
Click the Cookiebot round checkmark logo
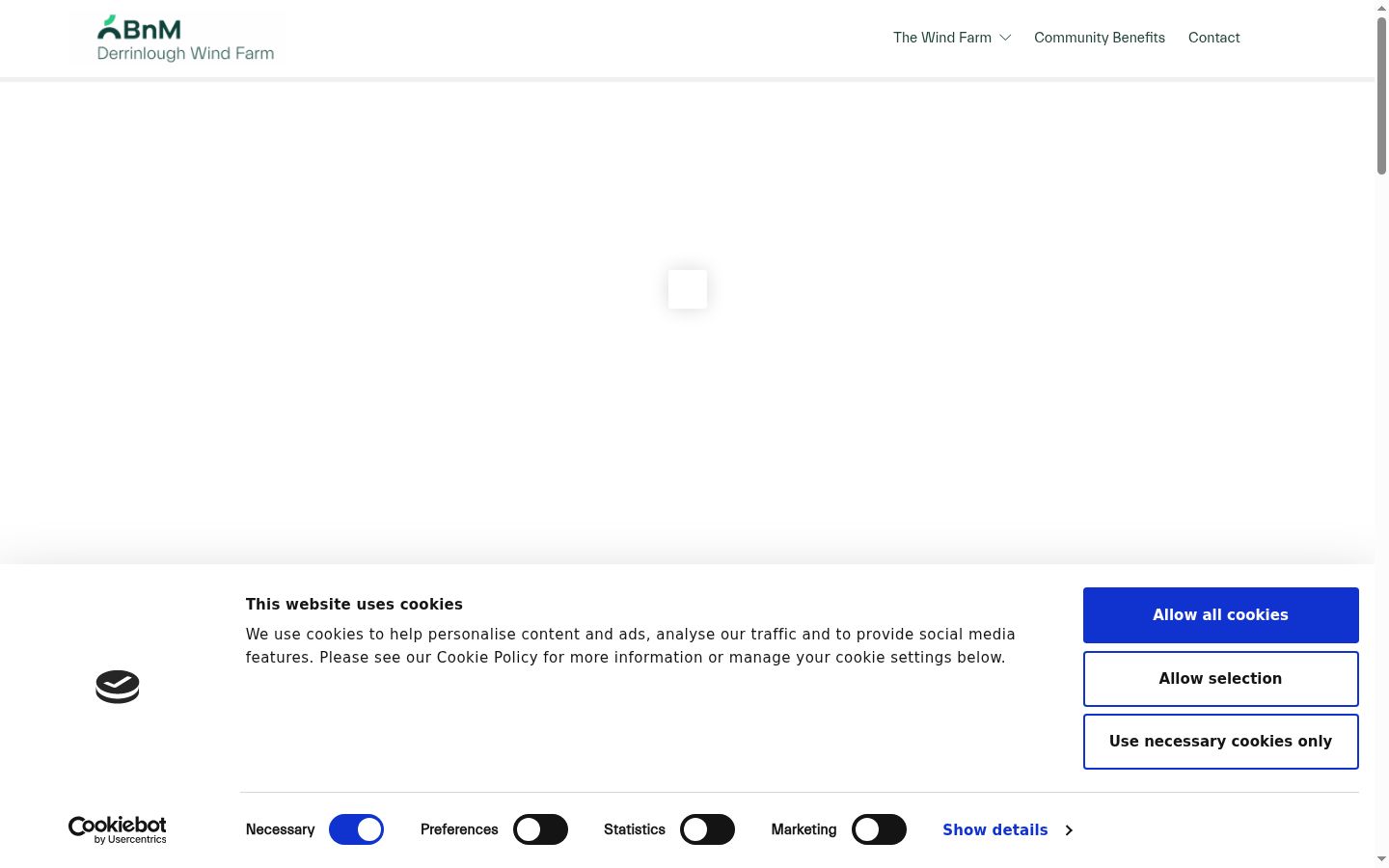pyautogui.click(x=118, y=687)
